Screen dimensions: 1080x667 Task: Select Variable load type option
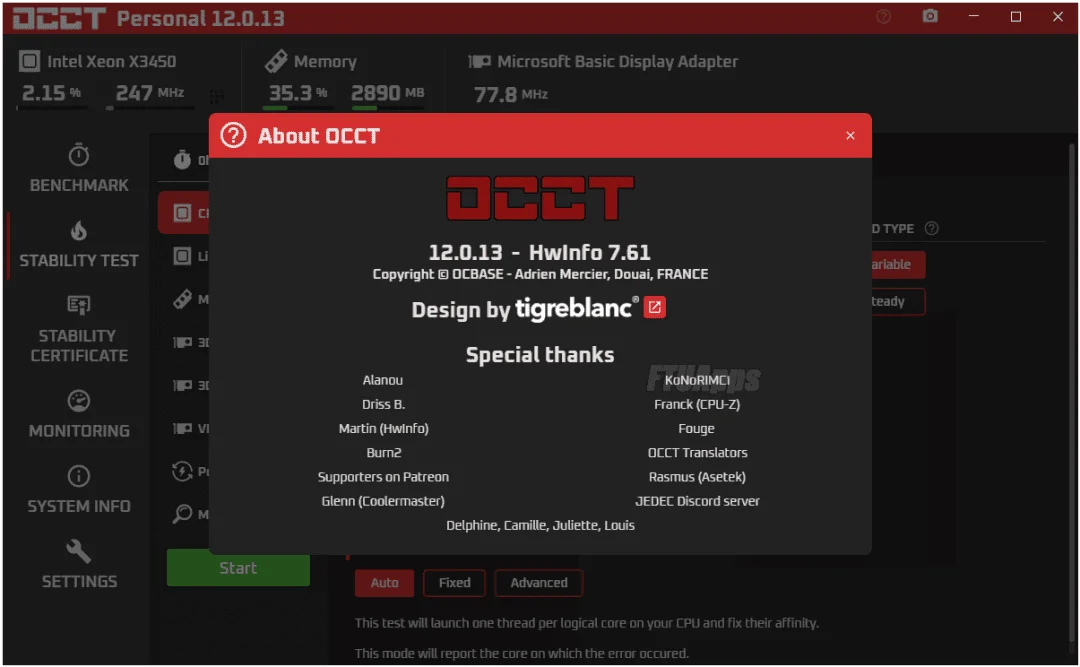897,265
